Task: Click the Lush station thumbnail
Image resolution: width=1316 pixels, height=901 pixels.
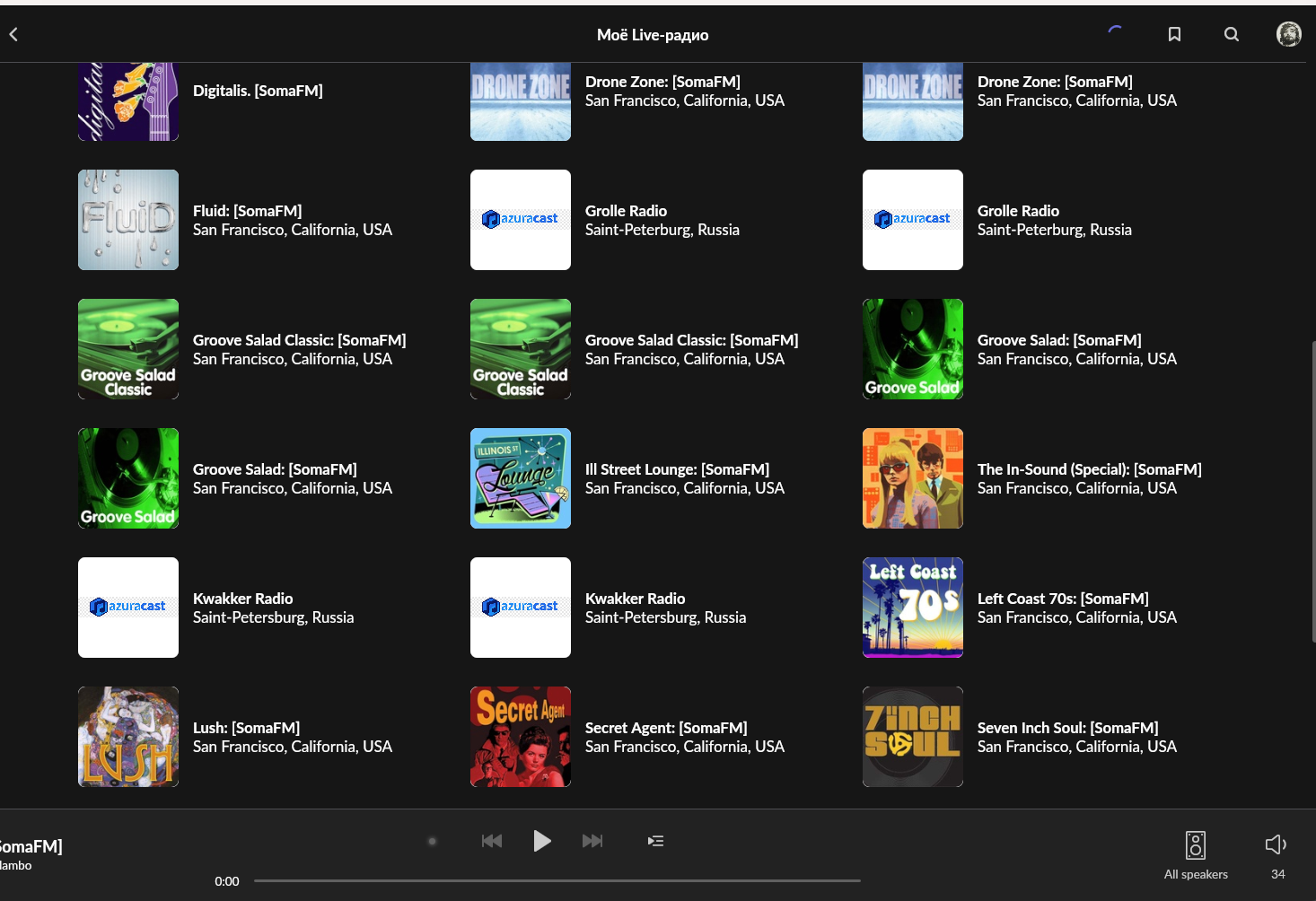Action: point(128,737)
